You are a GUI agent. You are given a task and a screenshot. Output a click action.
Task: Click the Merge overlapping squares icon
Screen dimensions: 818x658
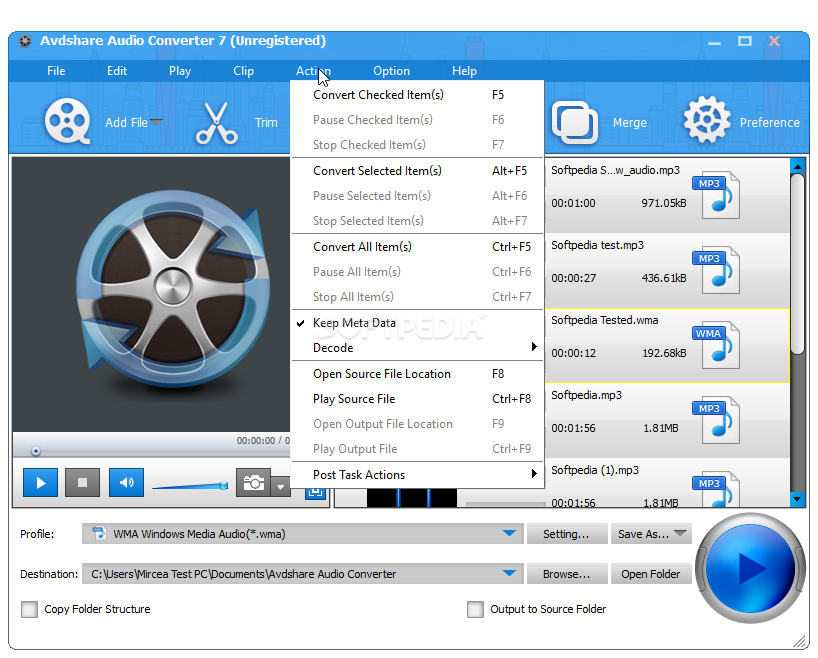click(x=575, y=122)
